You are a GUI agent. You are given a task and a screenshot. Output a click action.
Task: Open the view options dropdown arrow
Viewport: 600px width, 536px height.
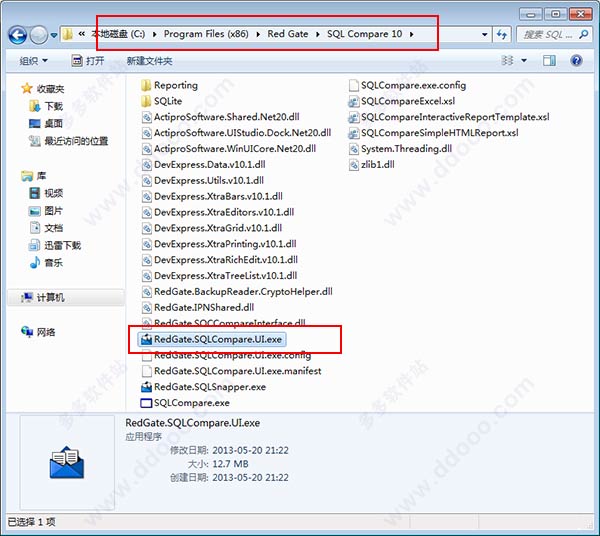[524, 60]
